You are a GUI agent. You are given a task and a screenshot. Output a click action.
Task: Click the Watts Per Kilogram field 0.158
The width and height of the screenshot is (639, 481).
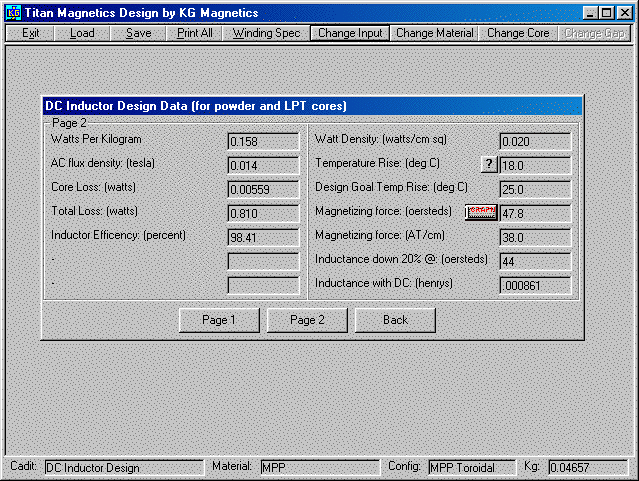(263, 141)
